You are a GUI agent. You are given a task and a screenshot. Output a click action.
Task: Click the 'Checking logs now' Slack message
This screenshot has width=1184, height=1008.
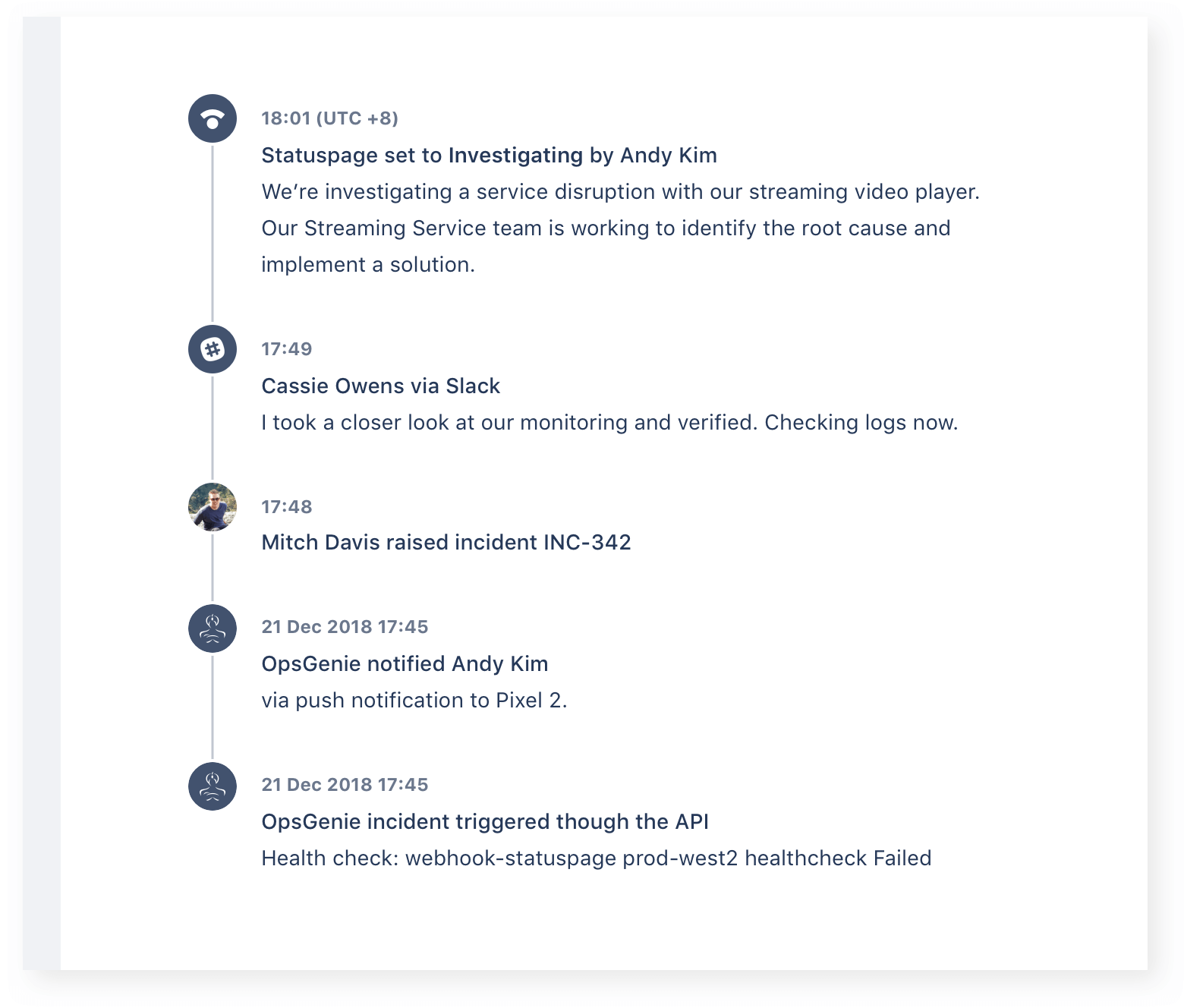pyautogui.click(x=609, y=423)
